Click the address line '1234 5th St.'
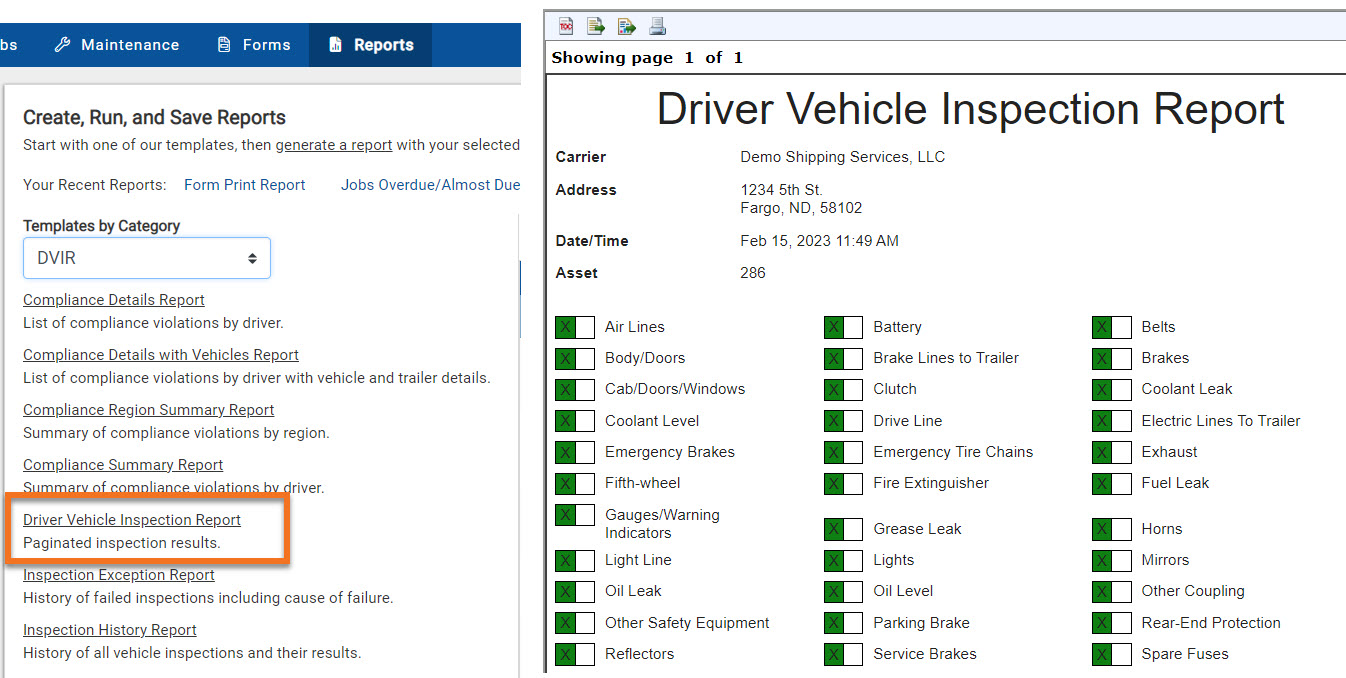 (781, 190)
